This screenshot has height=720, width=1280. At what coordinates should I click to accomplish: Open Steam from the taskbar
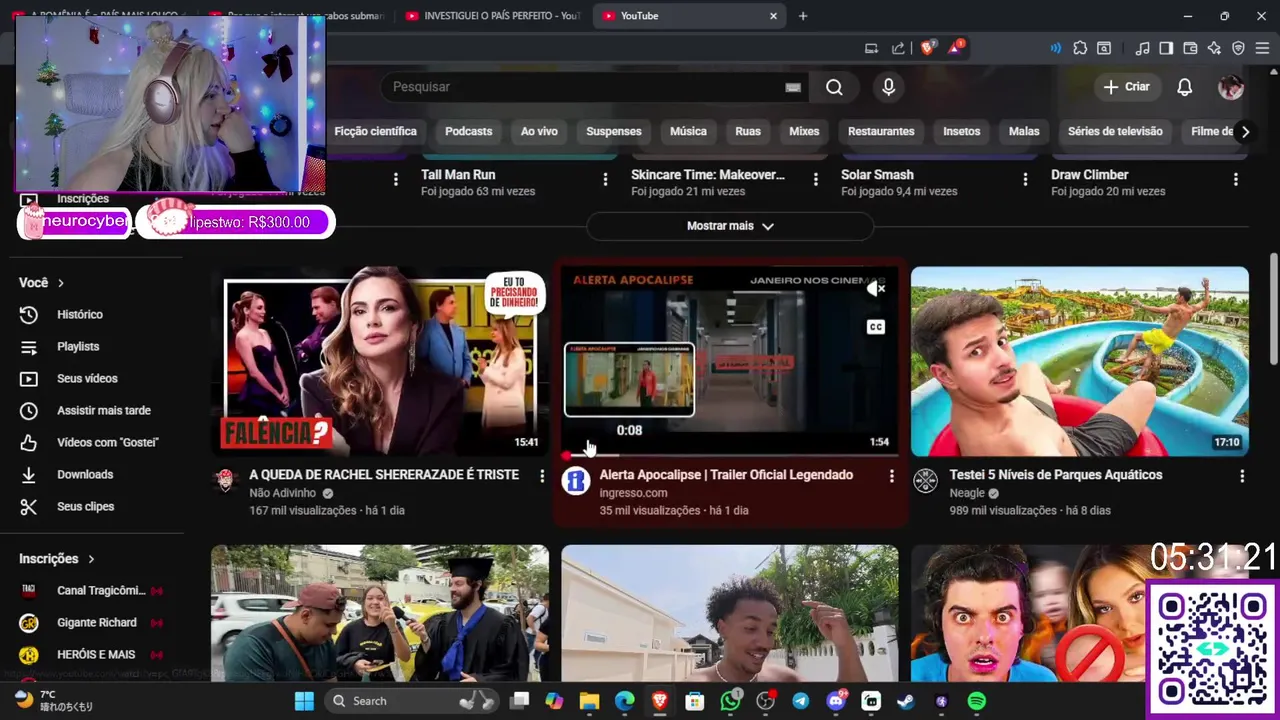[x=905, y=701]
